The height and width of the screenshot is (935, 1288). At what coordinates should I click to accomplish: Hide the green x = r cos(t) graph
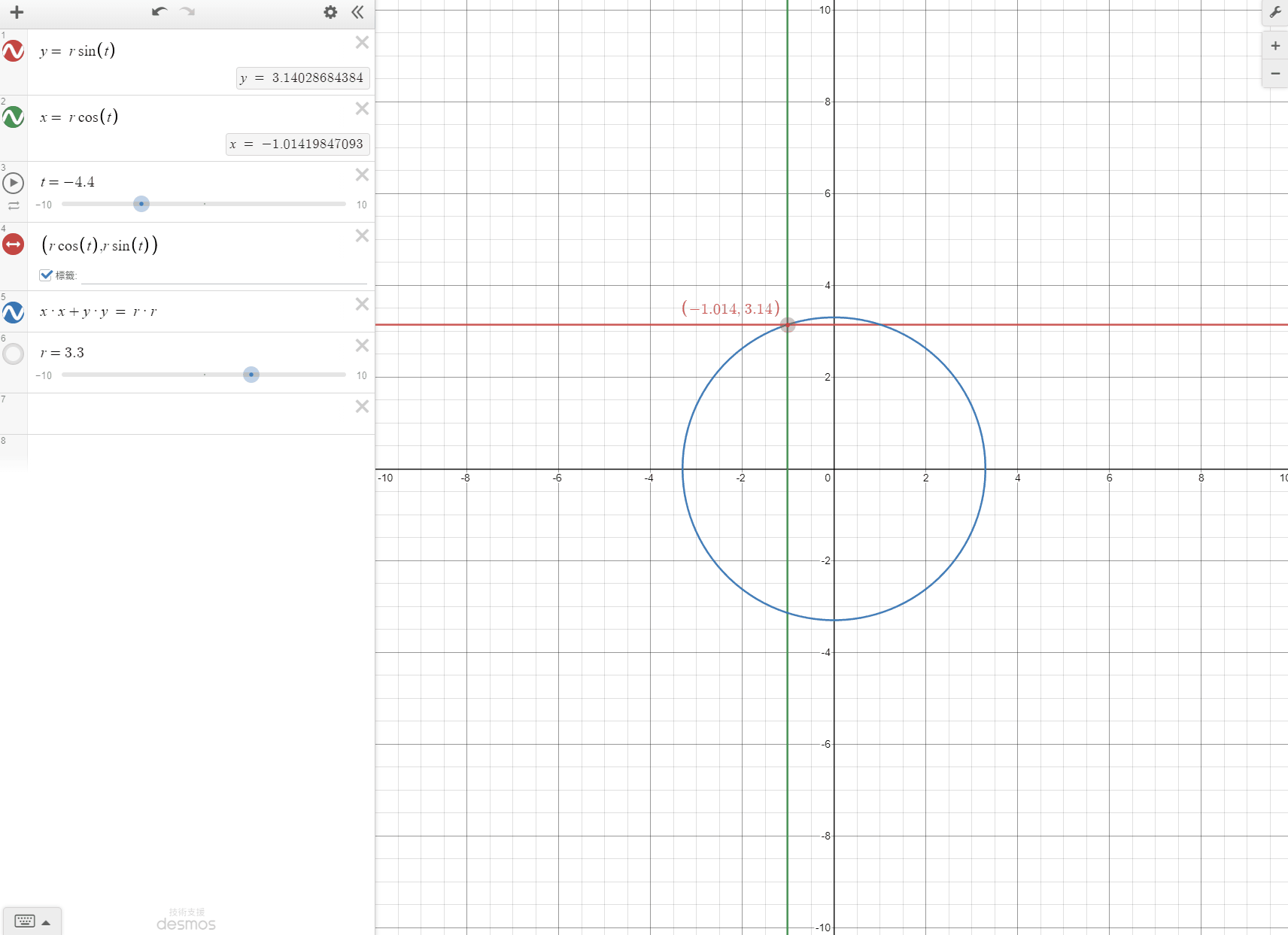pyautogui.click(x=14, y=117)
